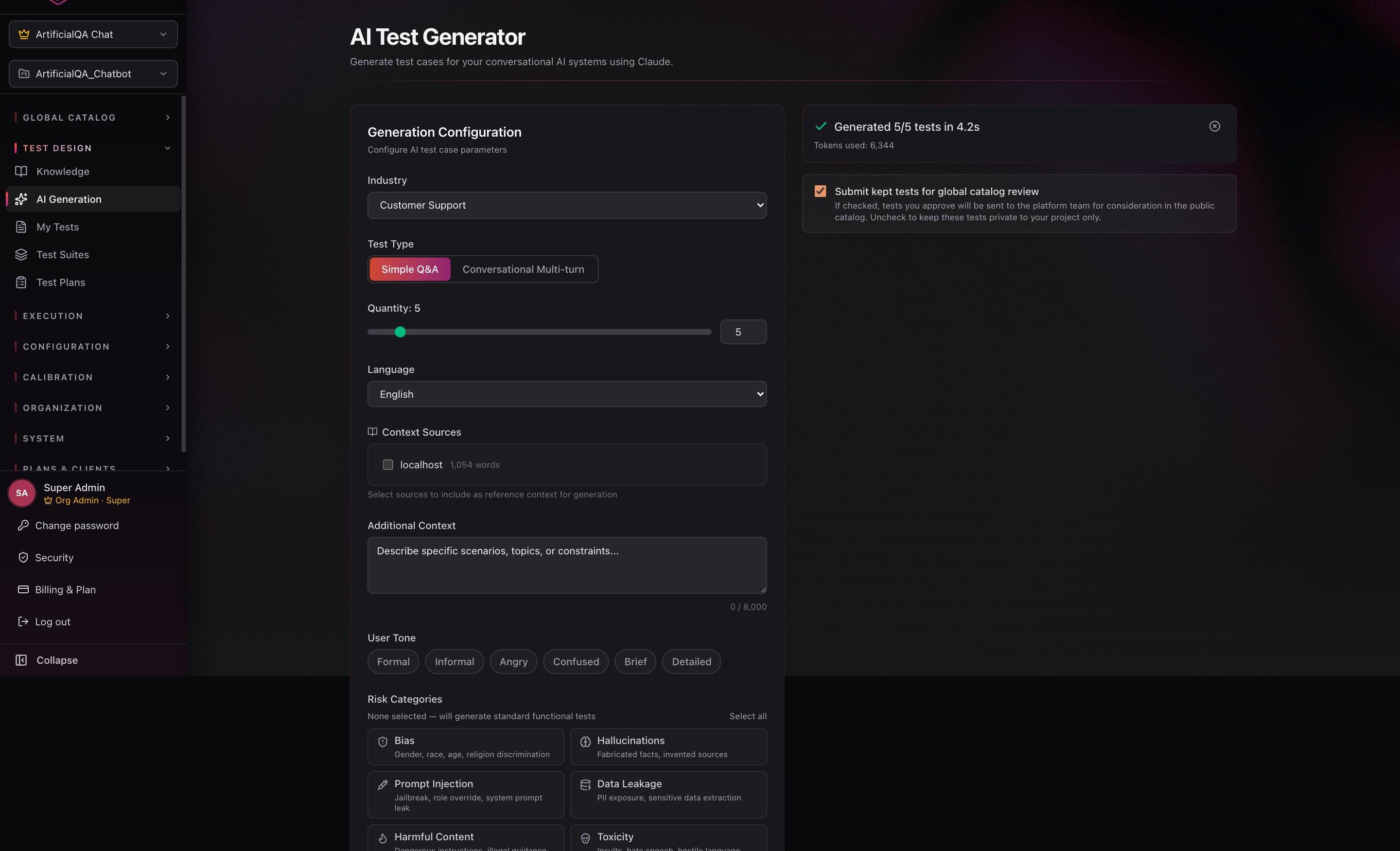Click the Test Suites layers icon

coord(21,255)
